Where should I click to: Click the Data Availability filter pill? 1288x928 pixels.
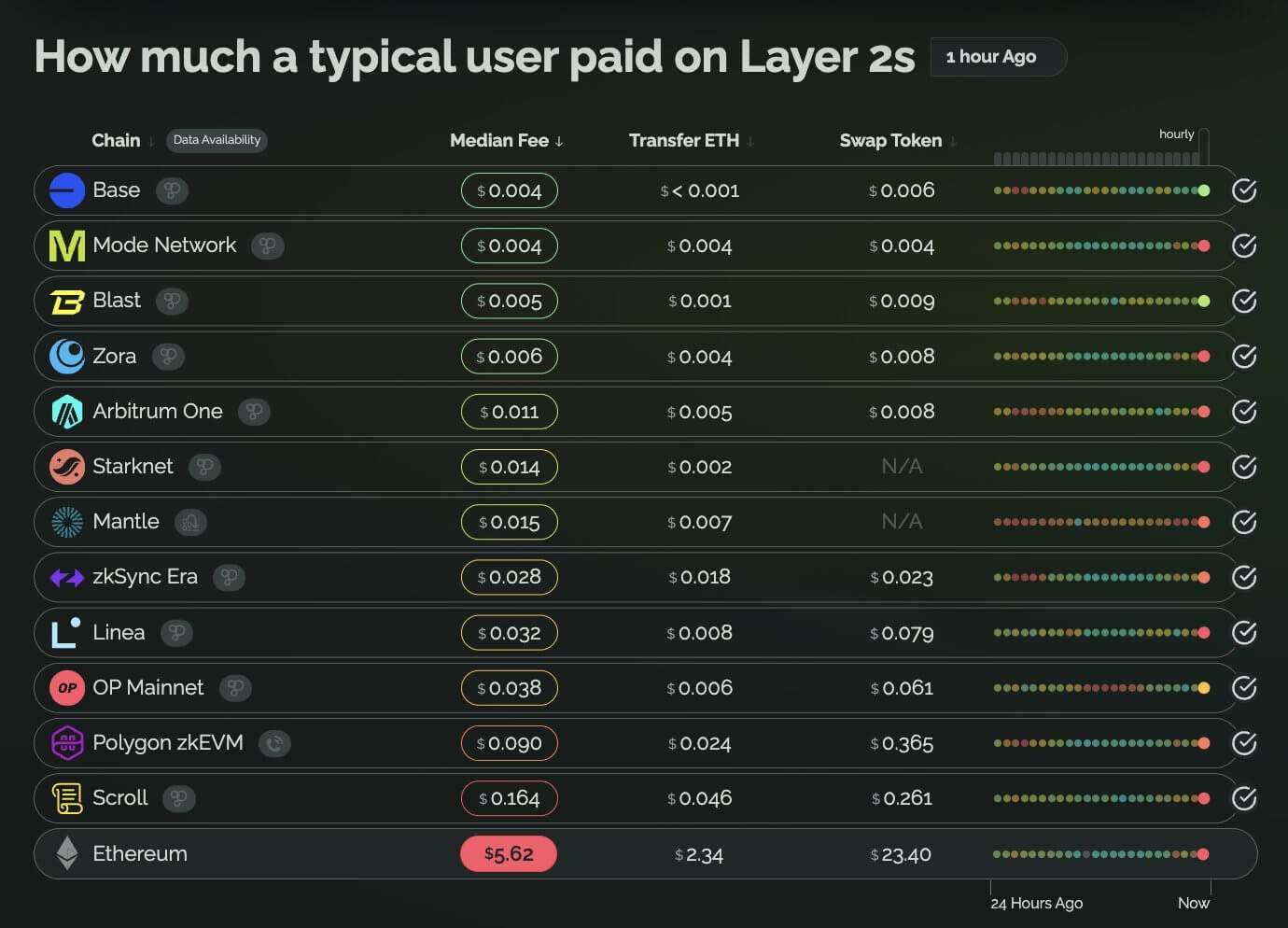click(x=217, y=140)
